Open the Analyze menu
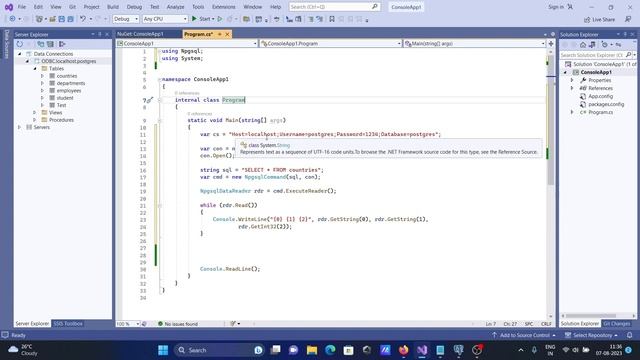Image resolution: width=640 pixels, height=360 pixels. coord(176,7)
